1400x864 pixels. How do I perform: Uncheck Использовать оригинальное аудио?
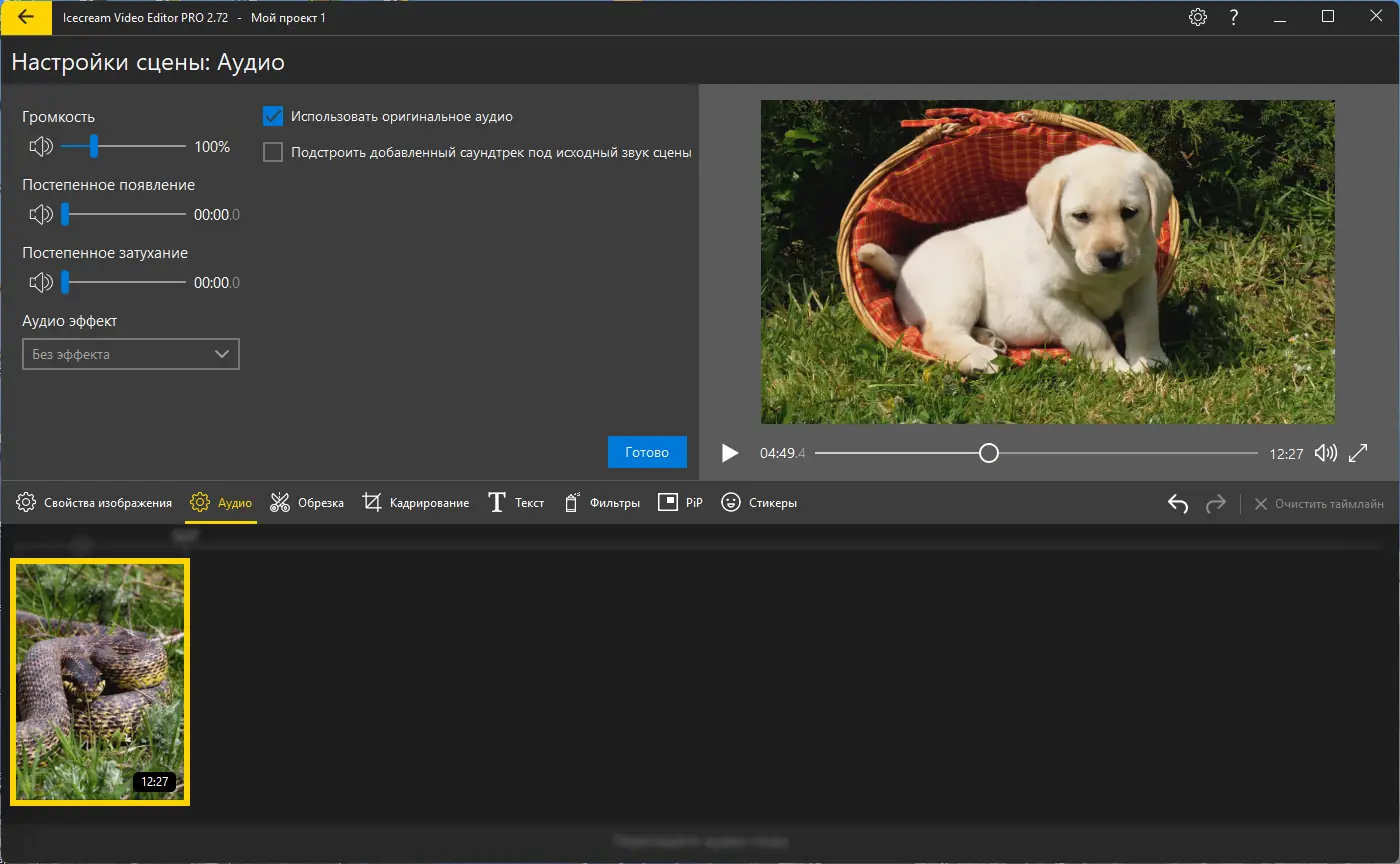pos(273,117)
